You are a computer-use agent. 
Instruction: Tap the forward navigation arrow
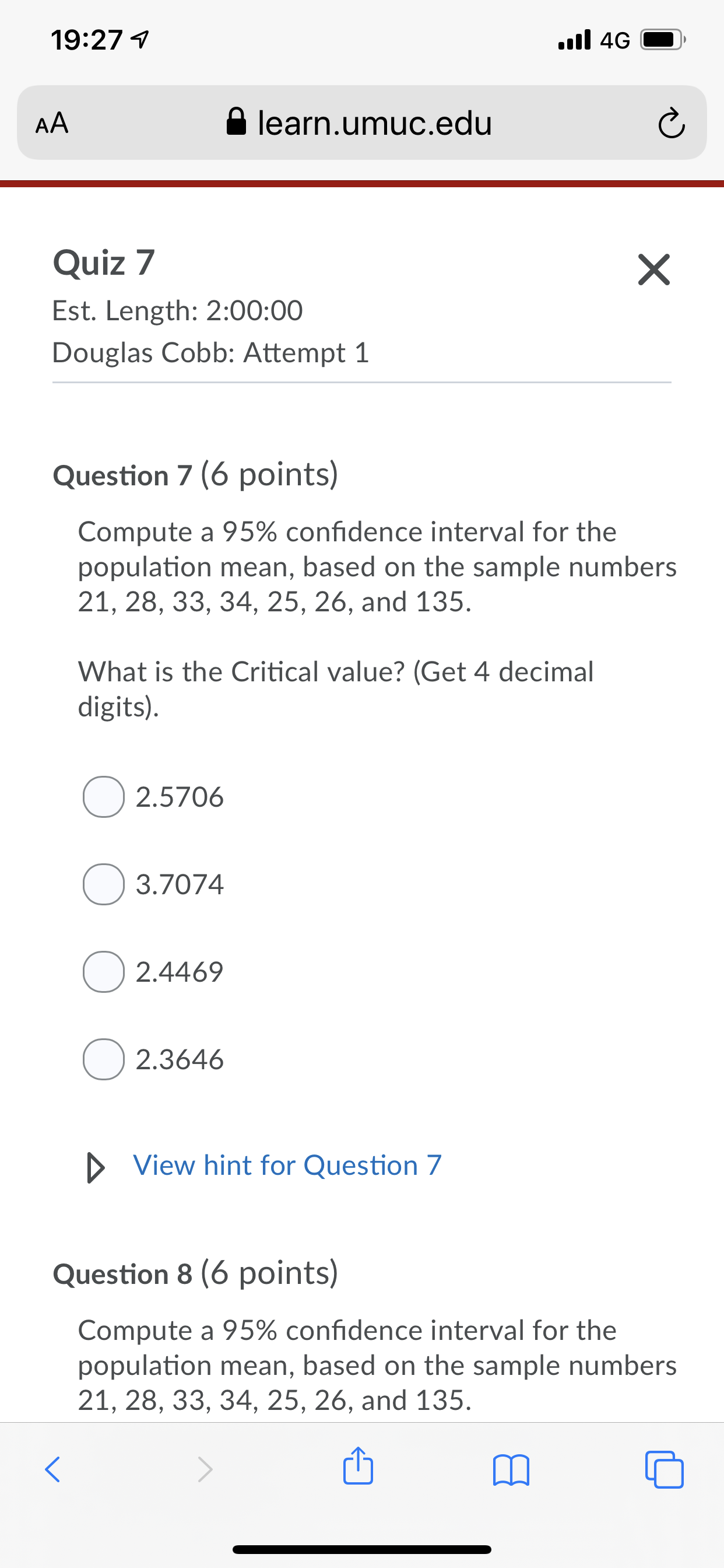pyautogui.click(x=205, y=1468)
